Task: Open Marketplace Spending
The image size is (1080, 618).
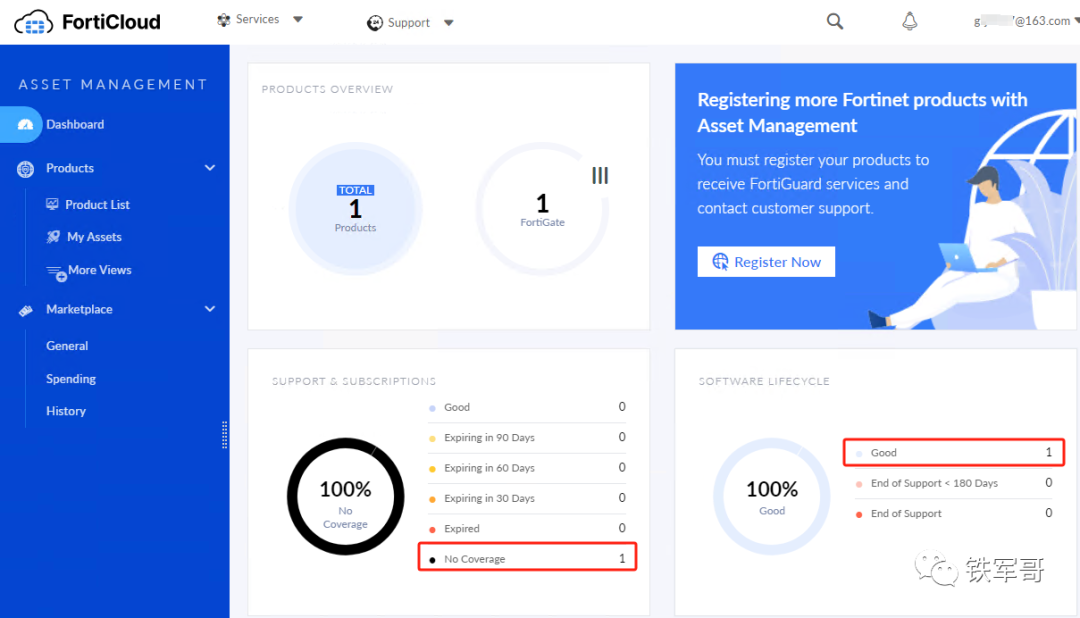Action: [x=71, y=379]
